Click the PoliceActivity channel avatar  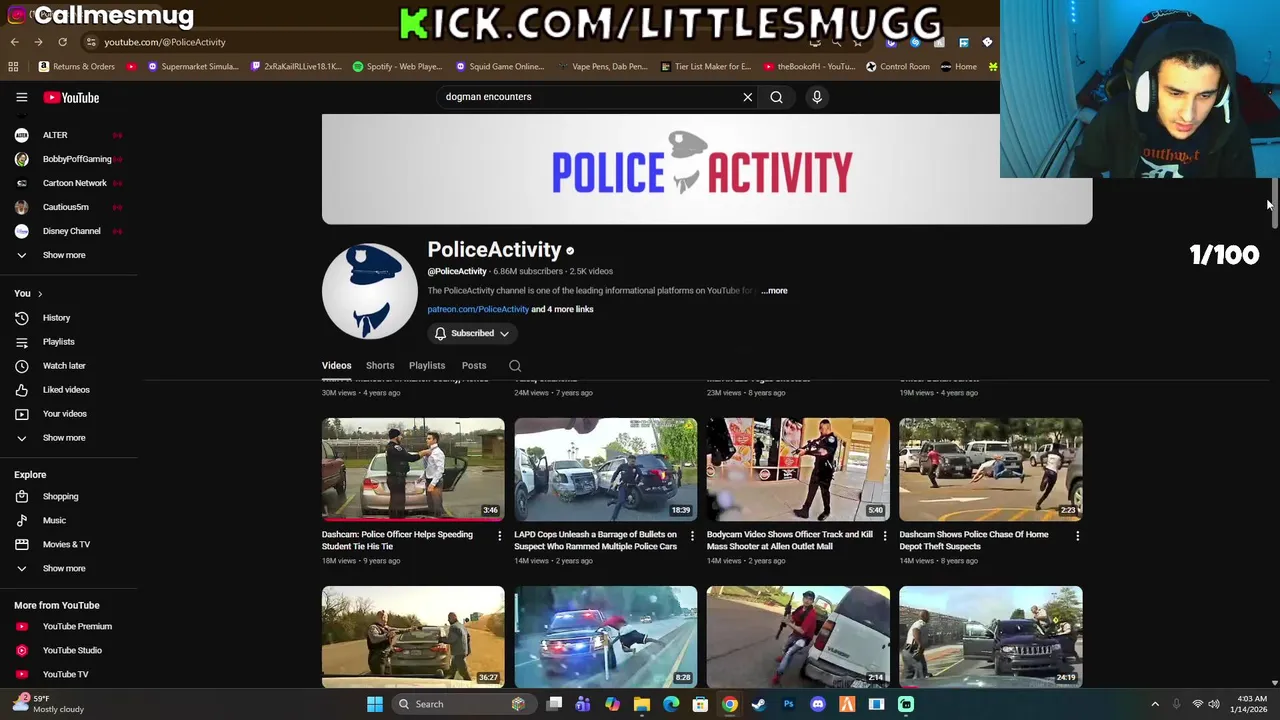tap(370, 291)
